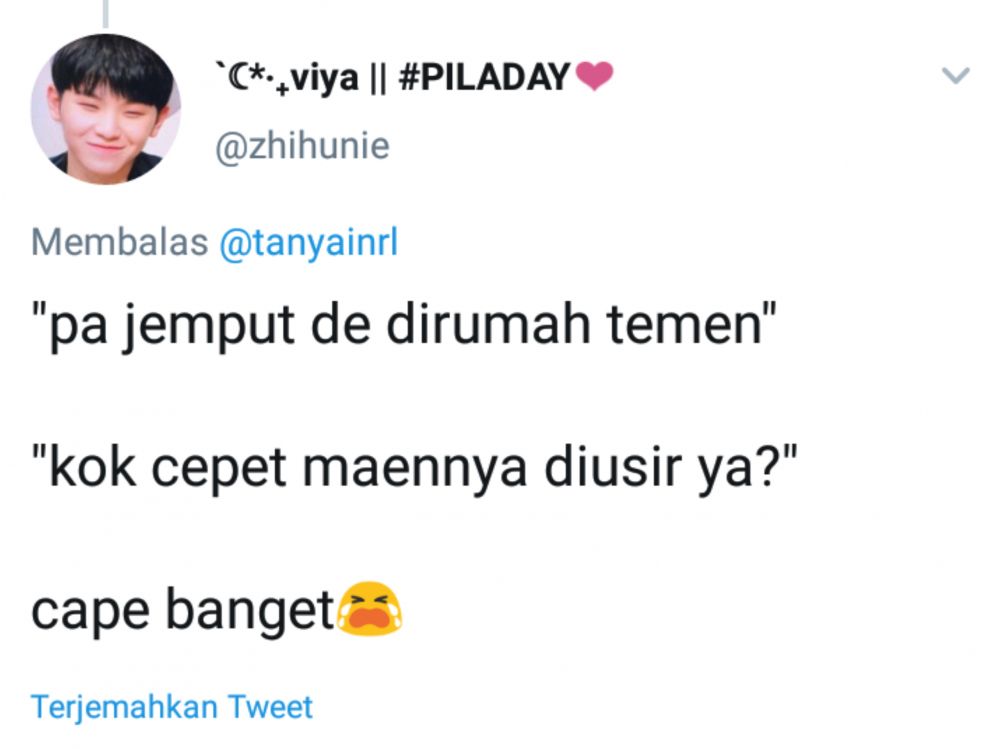The height and width of the screenshot is (749, 1000).
Task: Click the Membalas reply label
Action: coord(119,242)
